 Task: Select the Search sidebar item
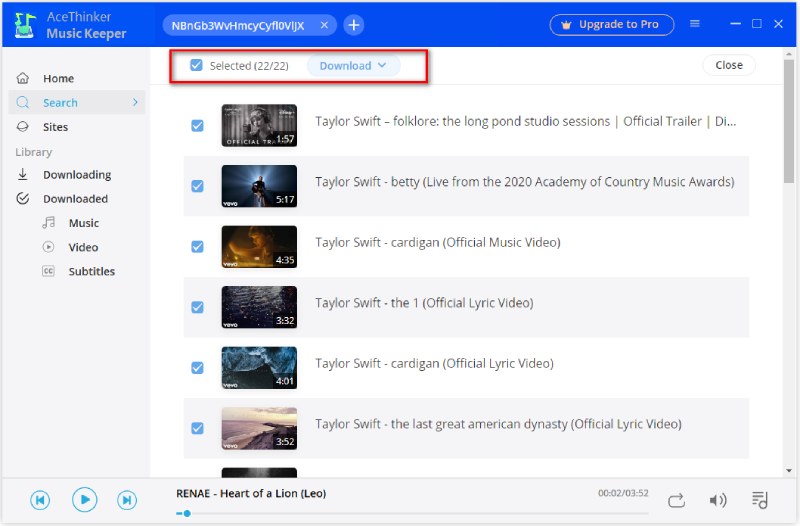pyautogui.click(x=77, y=103)
